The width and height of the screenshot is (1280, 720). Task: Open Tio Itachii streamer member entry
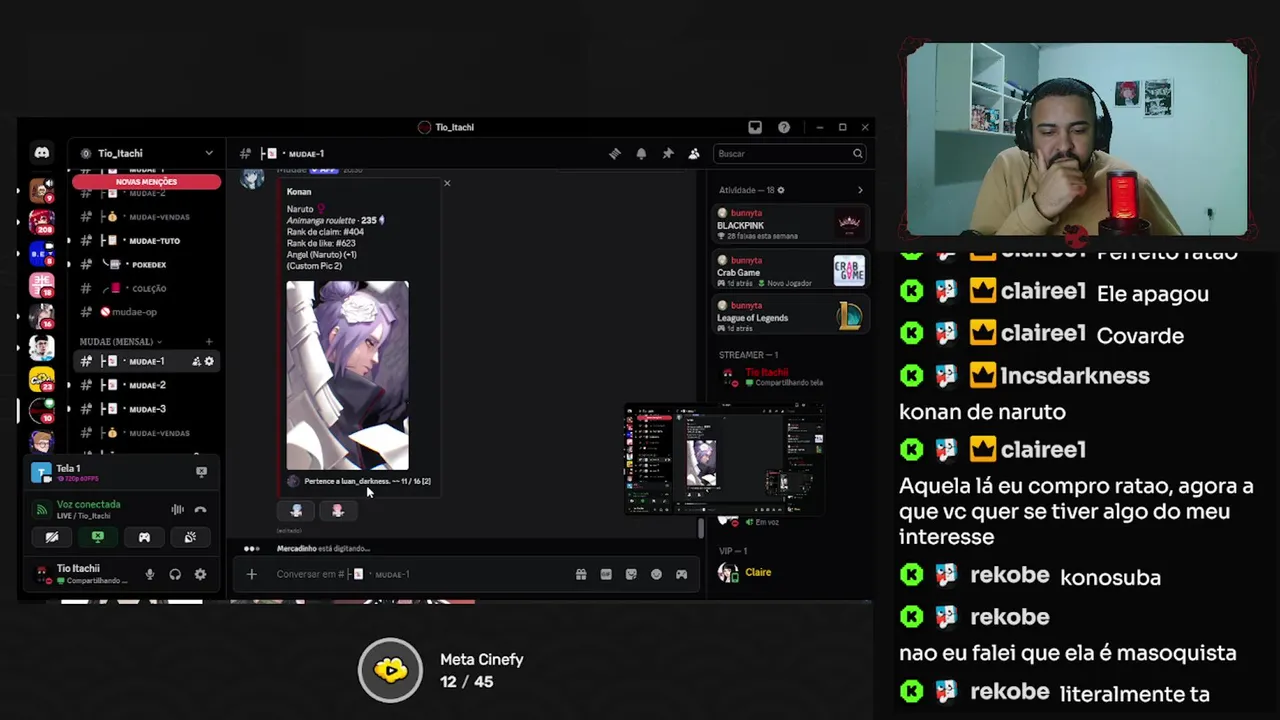[x=790, y=377]
